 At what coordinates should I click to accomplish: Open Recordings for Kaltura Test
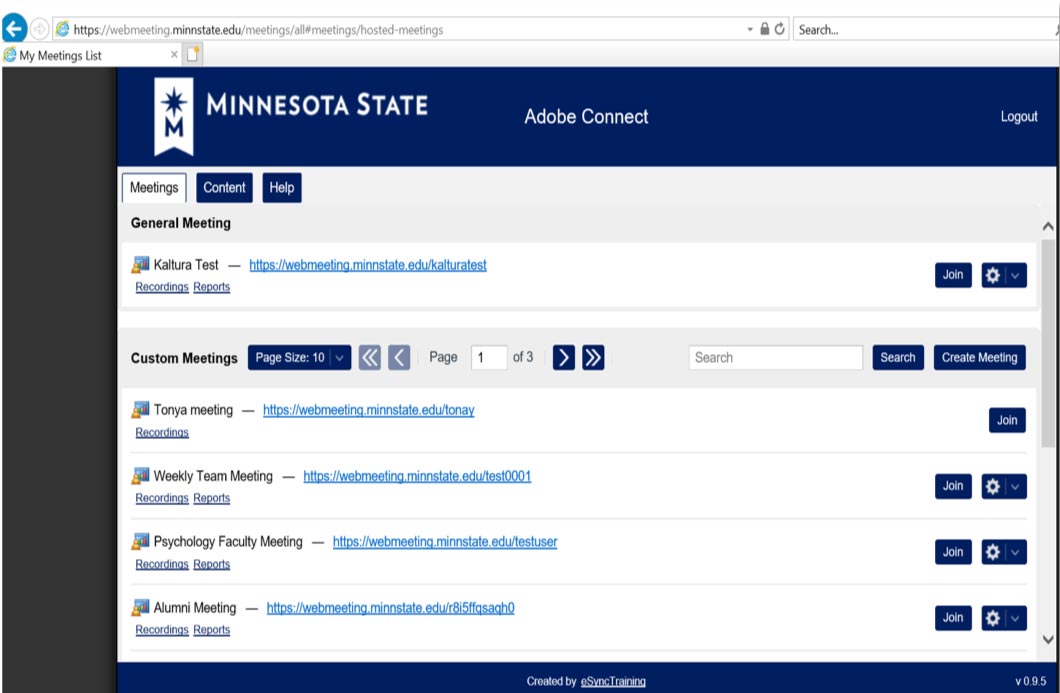[162, 287]
